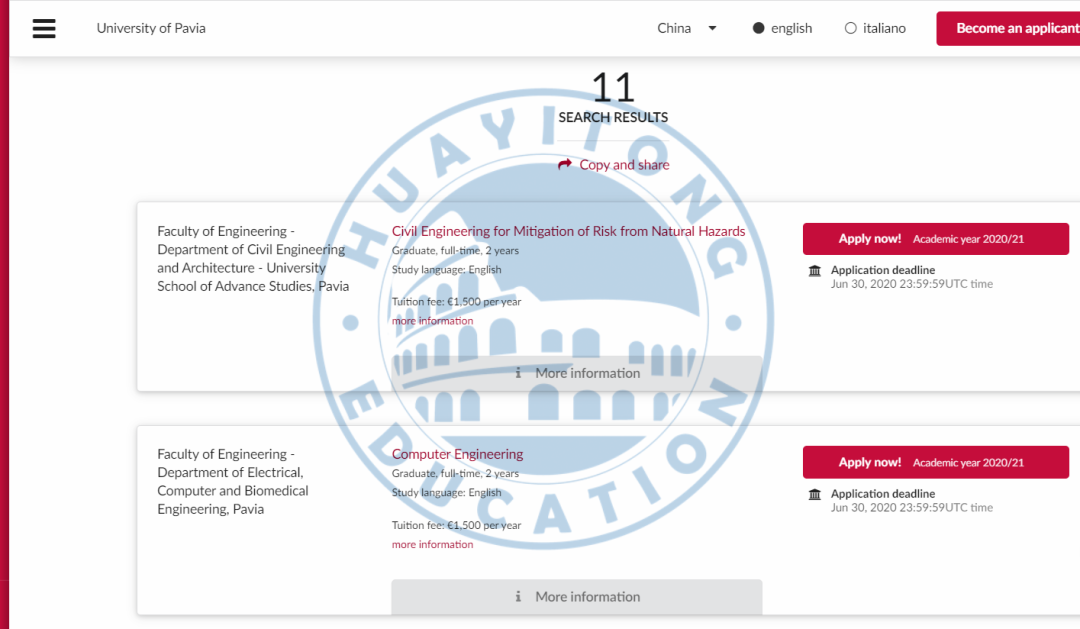The height and width of the screenshot is (629, 1080).
Task: Click Computer Engineering 'Jun 30, 2020 23:59:59UTC time' text
Action: (912, 508)
